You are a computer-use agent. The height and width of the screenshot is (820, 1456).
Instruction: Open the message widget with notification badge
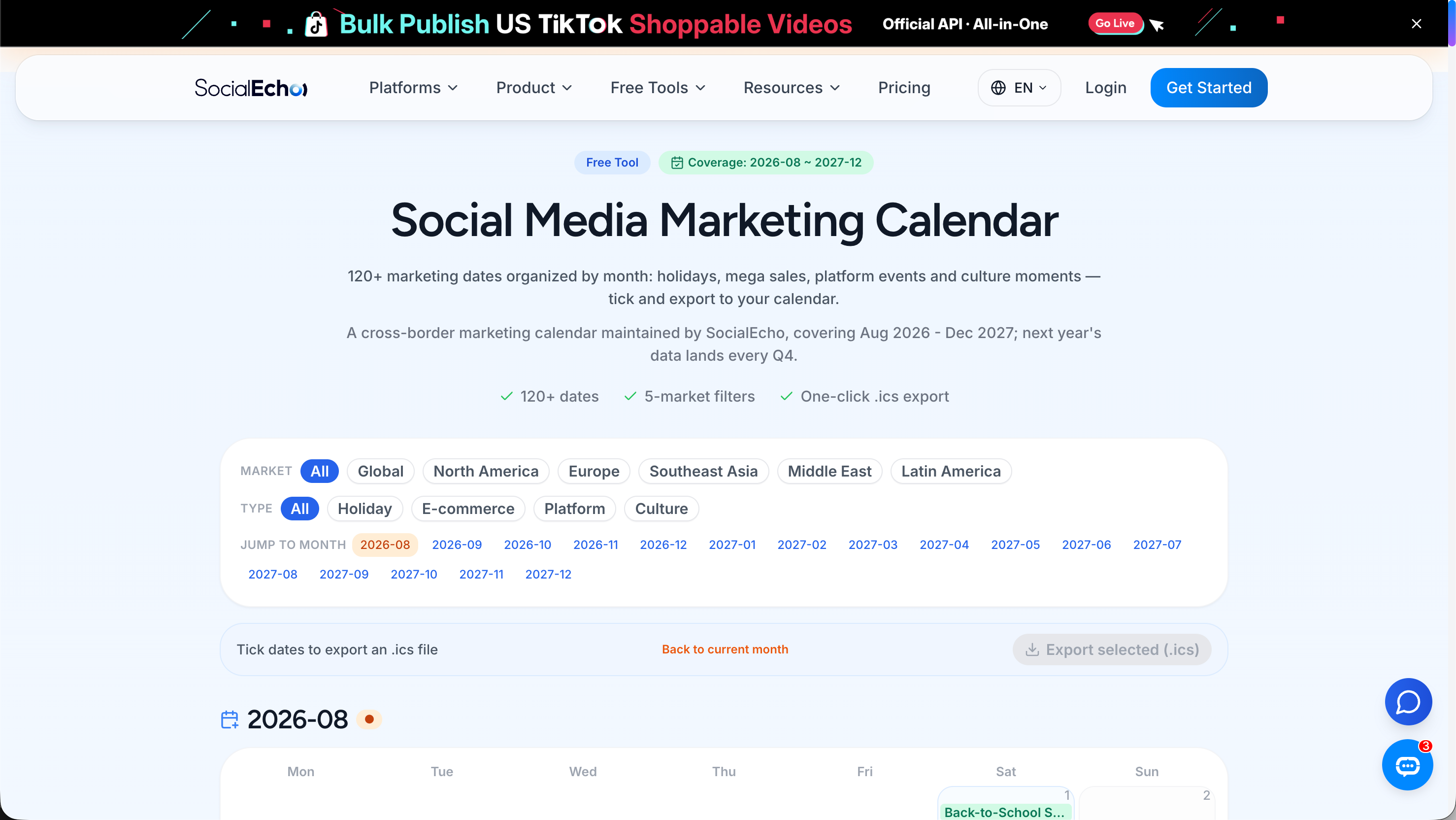[1407, 765]
